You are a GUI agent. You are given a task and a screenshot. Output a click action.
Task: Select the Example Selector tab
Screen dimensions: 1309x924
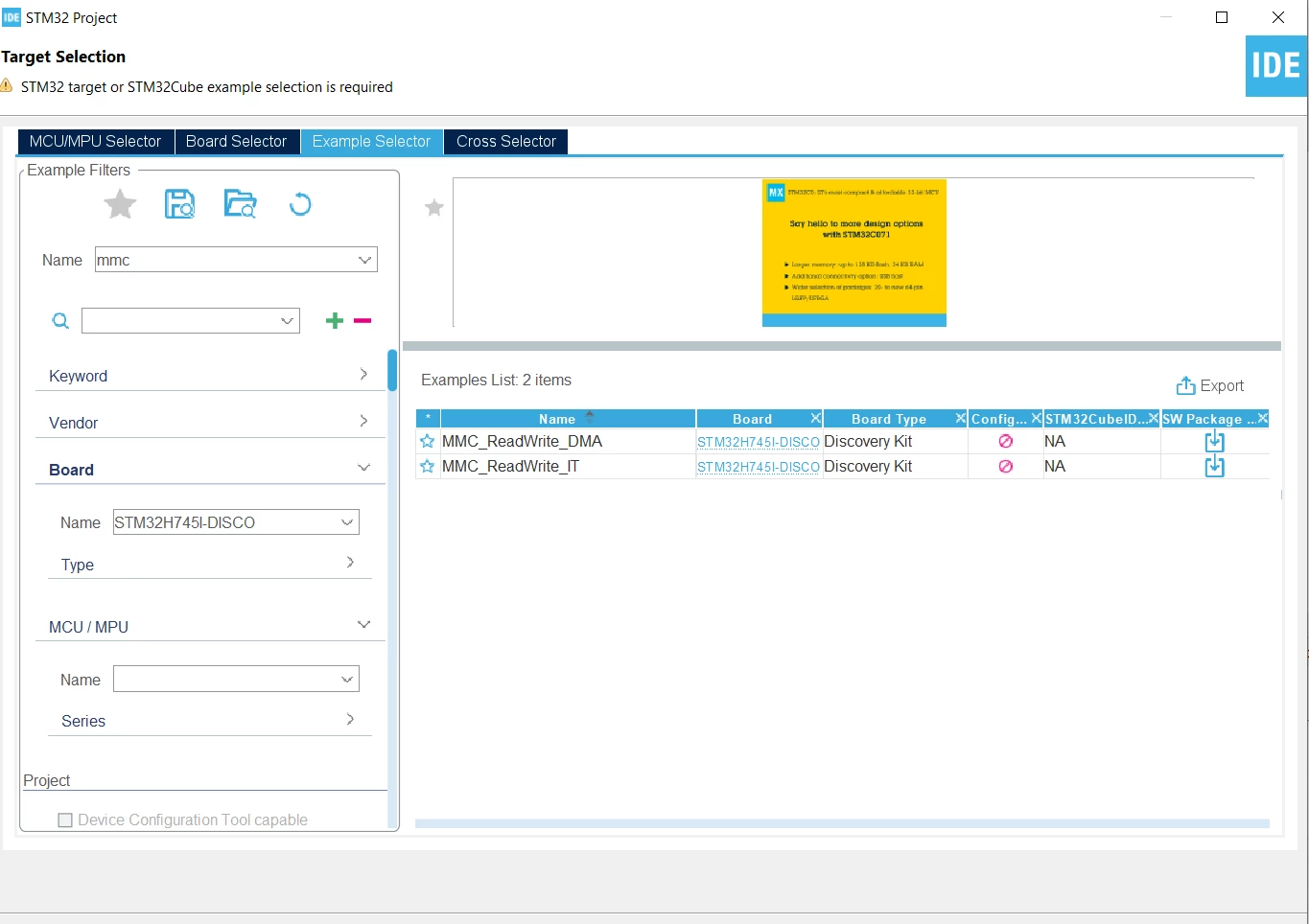pos(371,142)
